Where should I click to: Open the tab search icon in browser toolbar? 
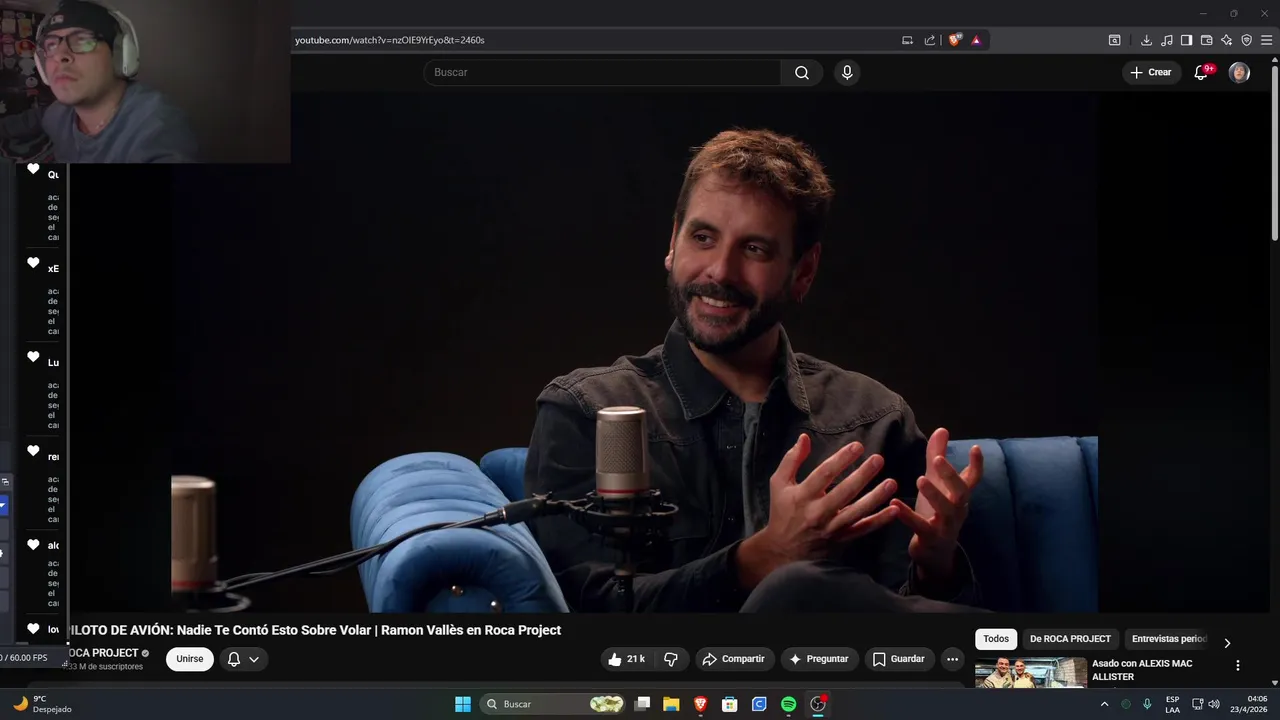pos(1114,40)
